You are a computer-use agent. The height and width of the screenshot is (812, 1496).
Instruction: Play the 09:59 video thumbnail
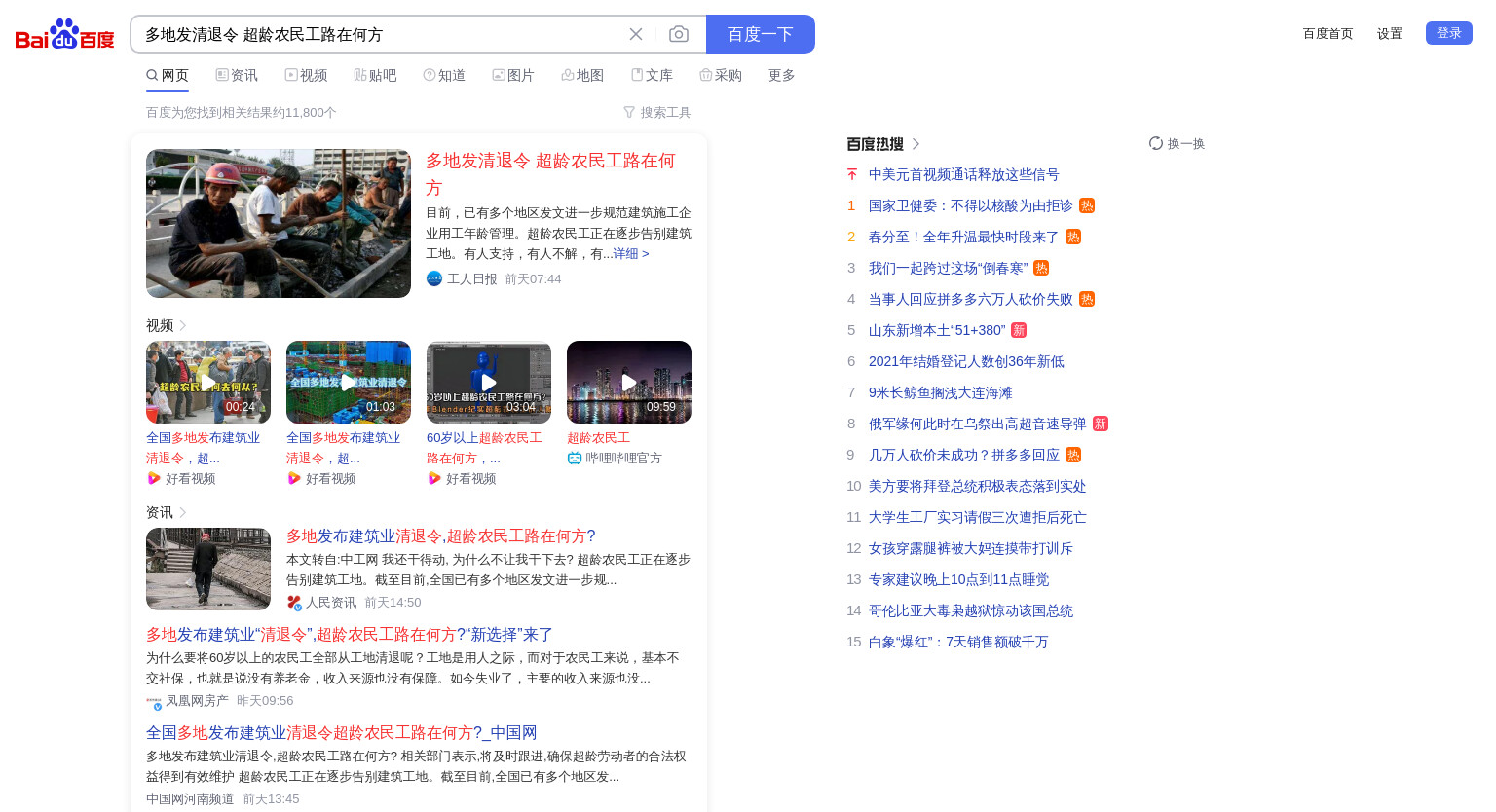(629, 382)
